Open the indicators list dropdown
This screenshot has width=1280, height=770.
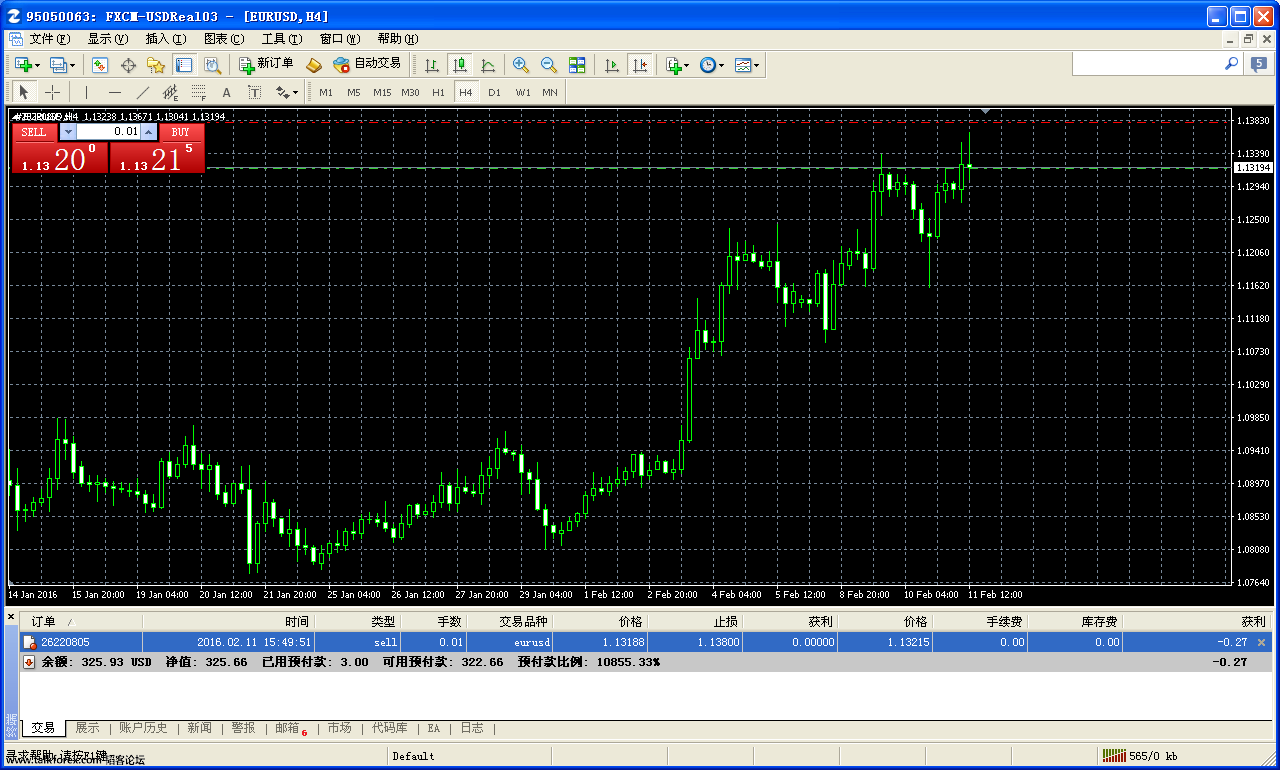677,65
